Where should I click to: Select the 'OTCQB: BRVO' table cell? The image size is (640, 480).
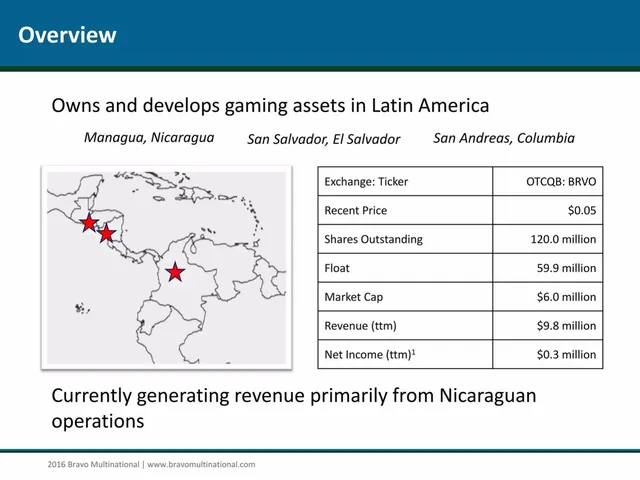click(x=548, y=181)
